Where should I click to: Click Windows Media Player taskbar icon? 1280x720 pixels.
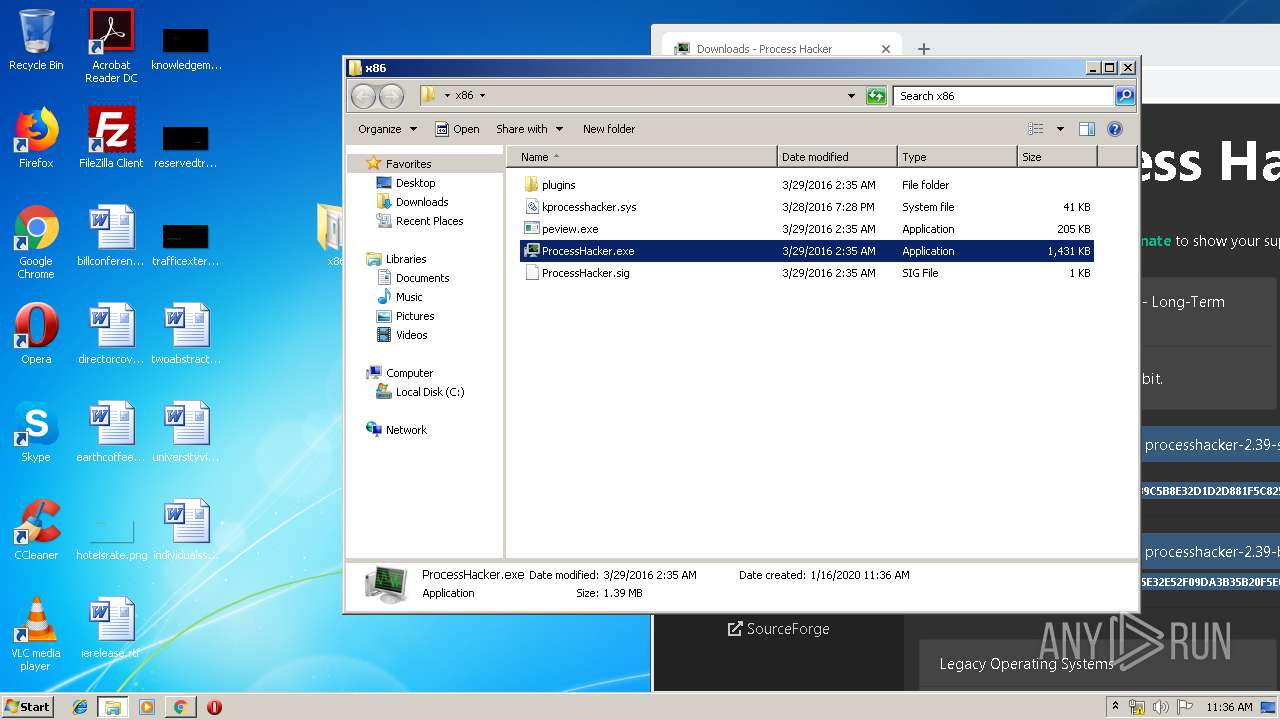[147, 707]
